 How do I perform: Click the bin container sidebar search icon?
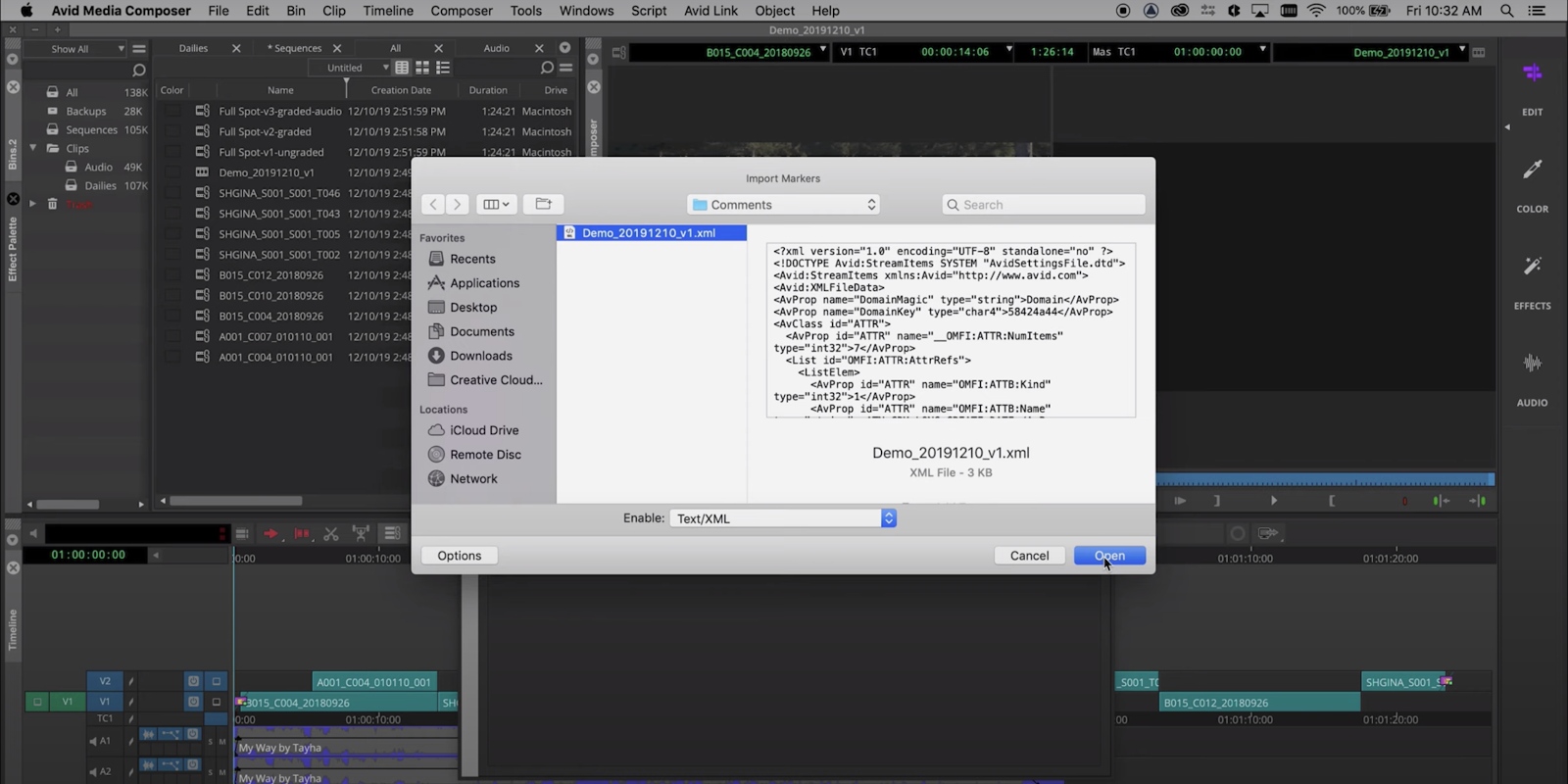pyautogui.click(x=138, y=70)
